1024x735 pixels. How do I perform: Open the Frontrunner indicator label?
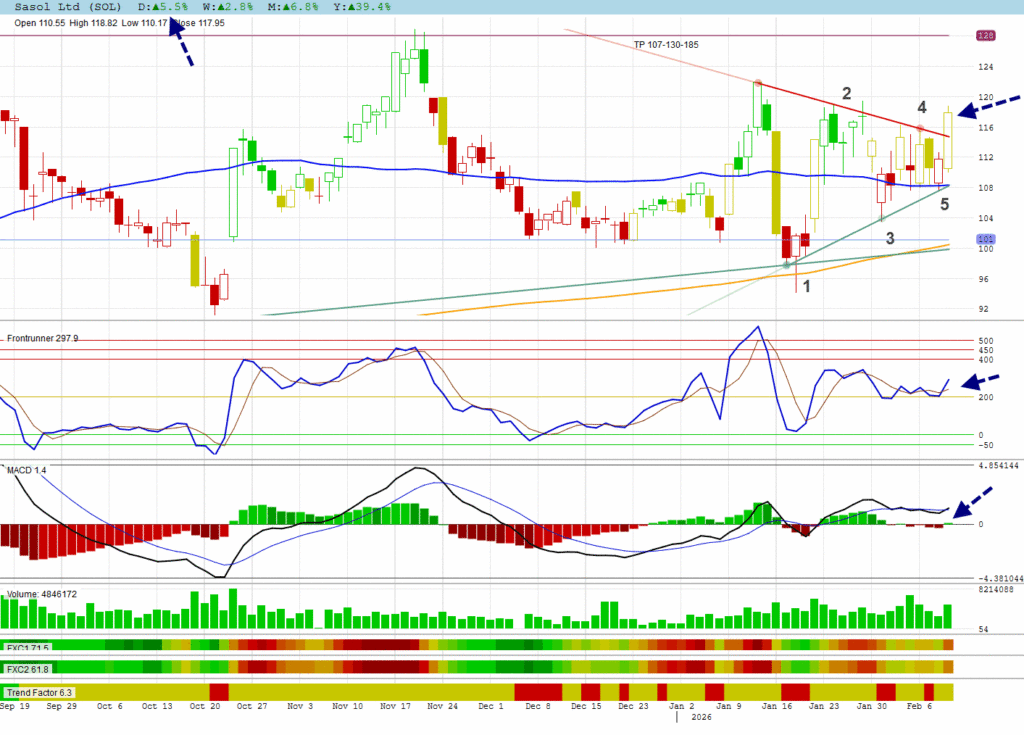[42, 339]
